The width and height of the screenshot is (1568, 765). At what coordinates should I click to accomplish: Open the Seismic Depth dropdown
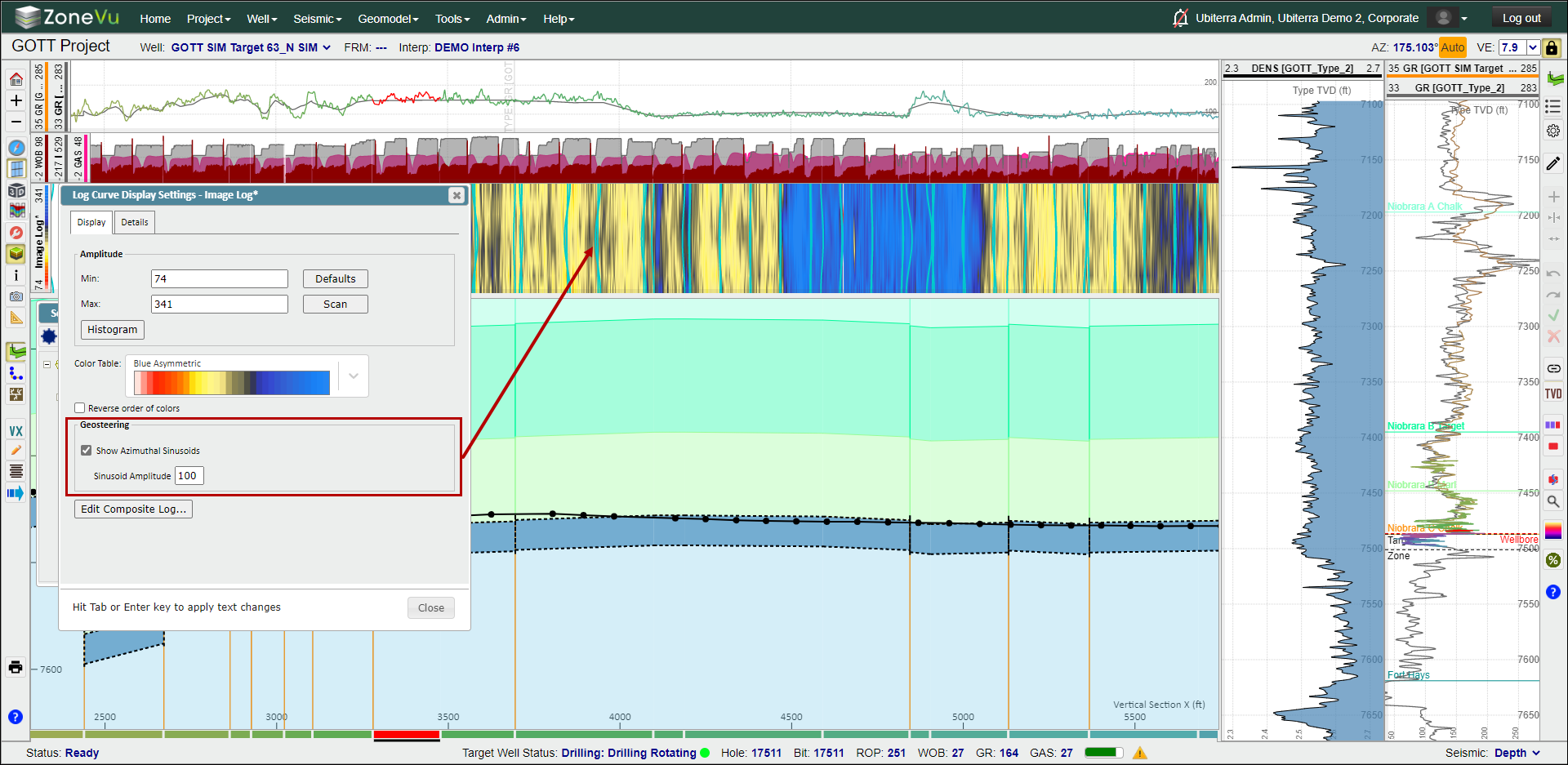(1517, 753)
